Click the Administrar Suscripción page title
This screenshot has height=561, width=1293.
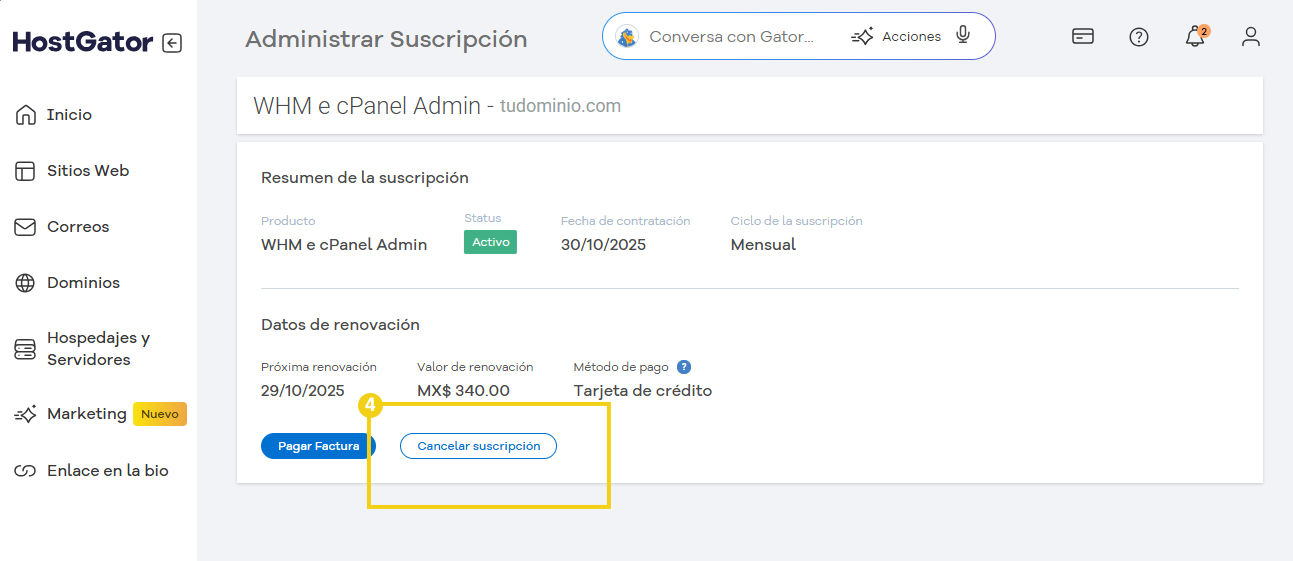[386, 39]
